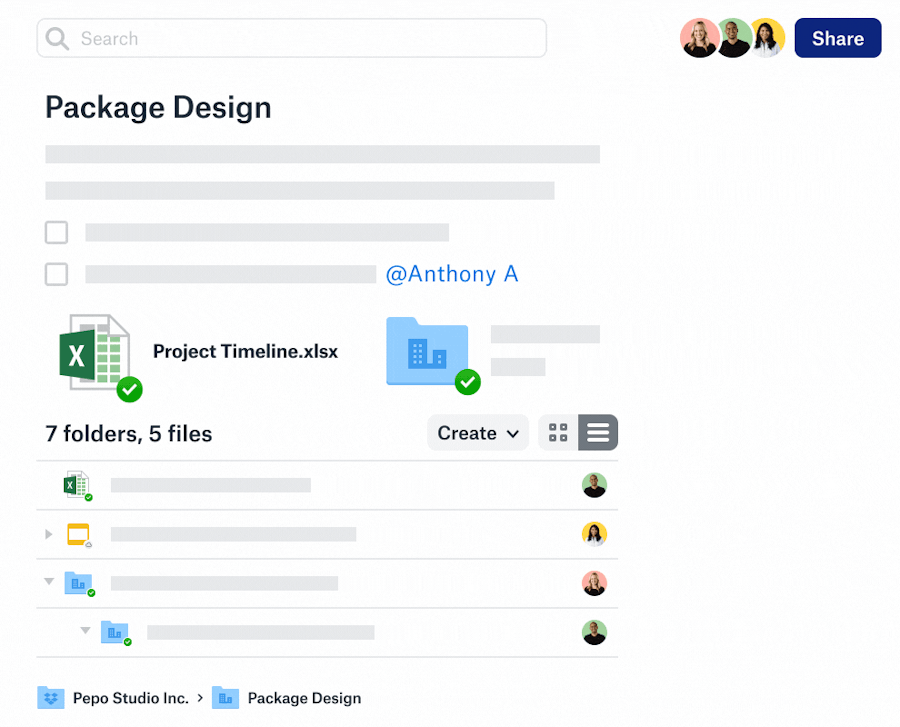Click blonde woman avatar in third row

[x=594, y=584]
